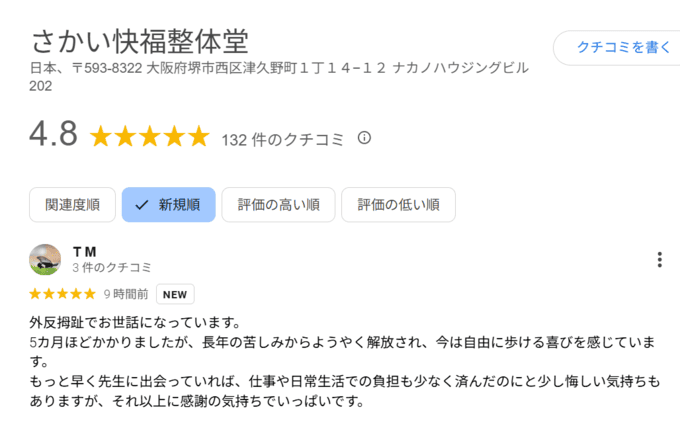Select the checked 新規順 sort chip
Viewport: 680px width, 422px height.
point(169,205)
